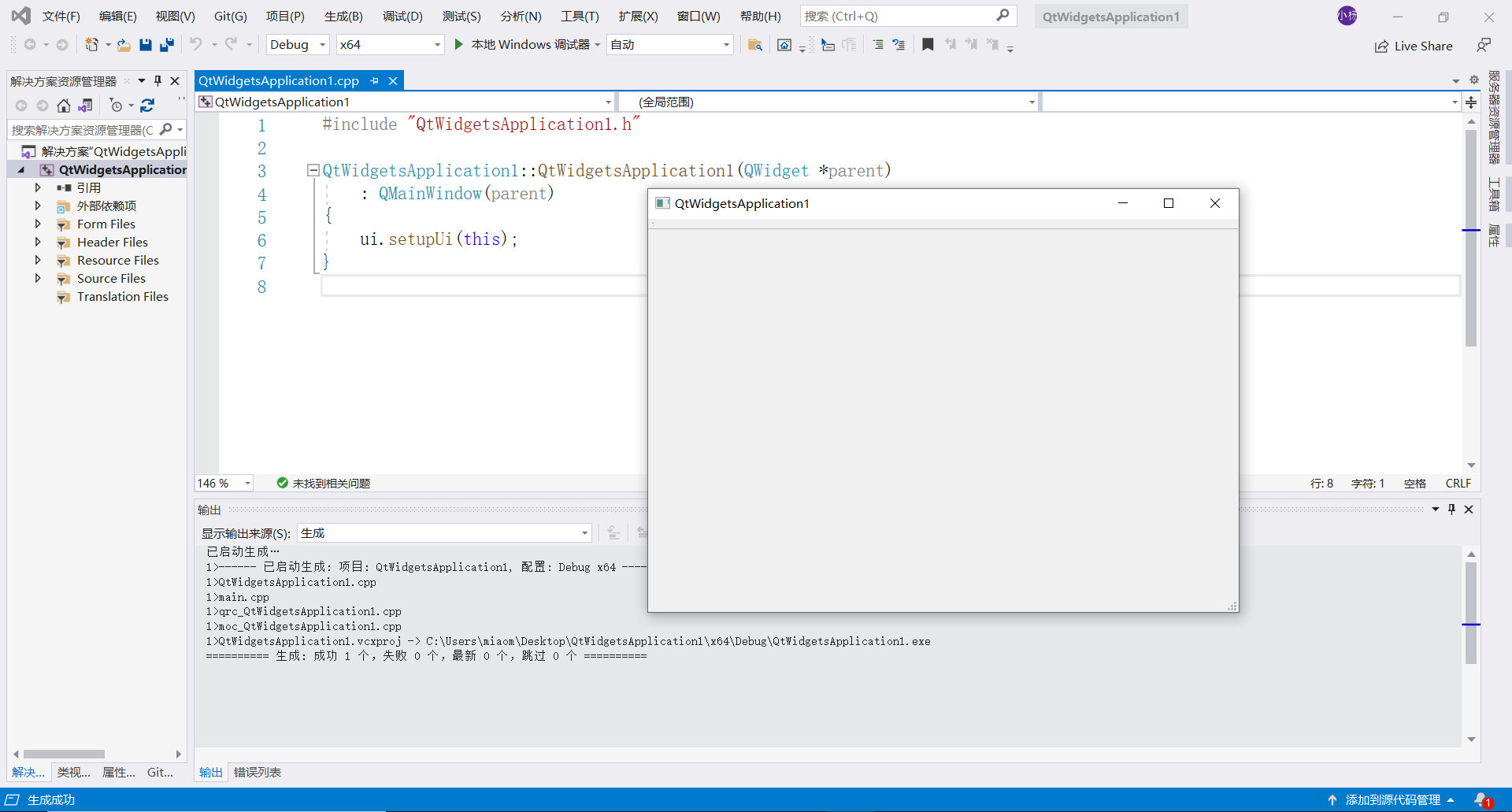Open x64 platform dropdown
This screenshot has width=1512, height=812.
[x=390, y=45]
